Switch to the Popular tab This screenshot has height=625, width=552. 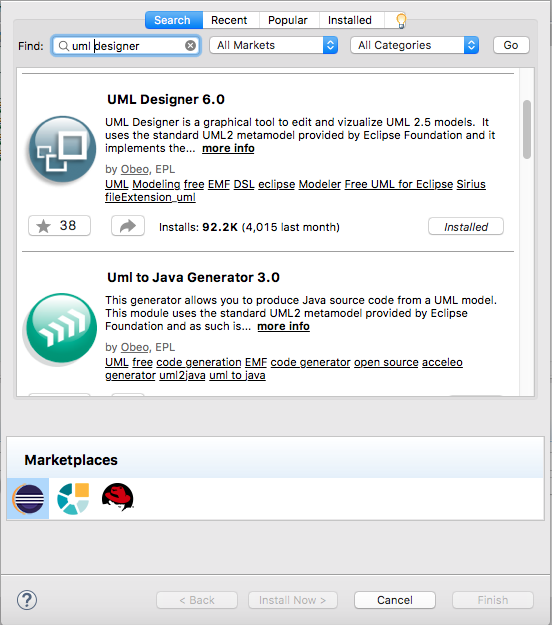point(288,20)
